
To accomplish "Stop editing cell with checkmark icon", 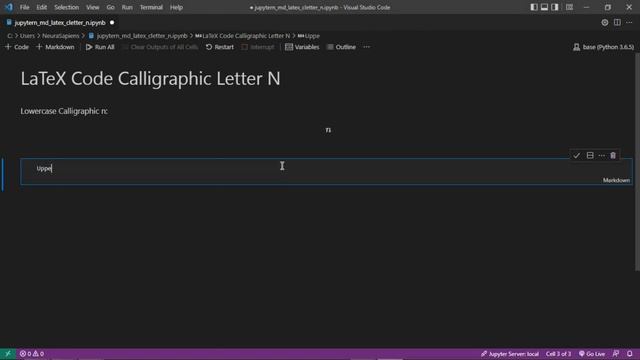I will [x=576, y=156].
